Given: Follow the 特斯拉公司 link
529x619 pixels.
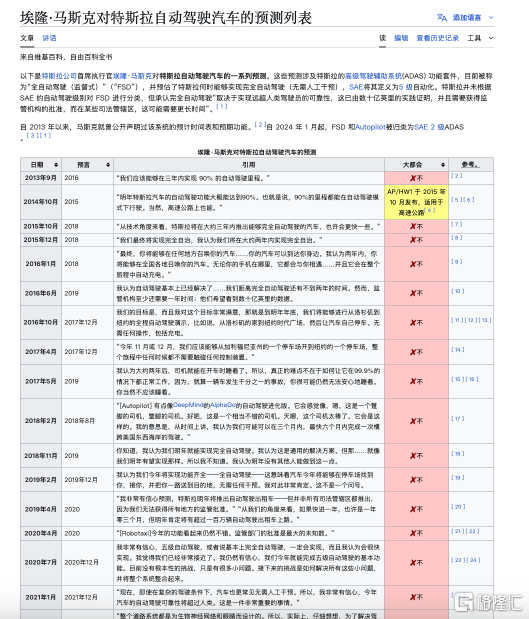Looking at the screenshot, I should (x=59, y=76).
